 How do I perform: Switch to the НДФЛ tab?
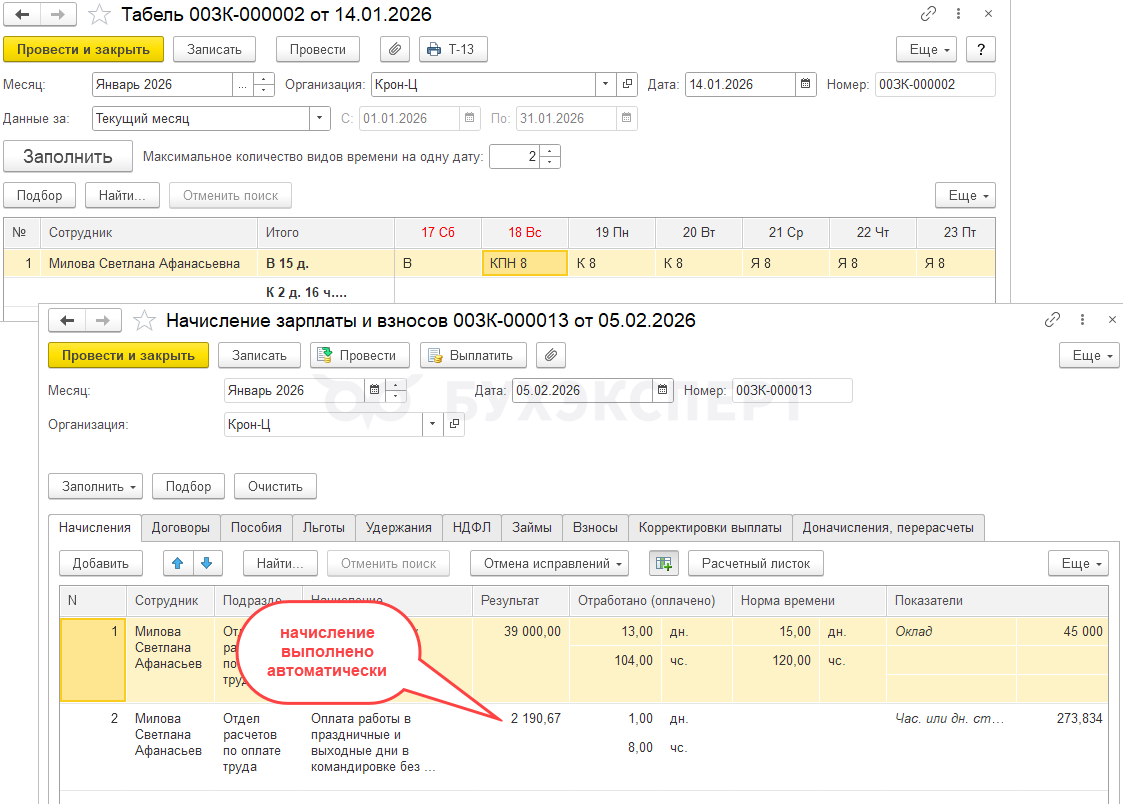coord(471,527)
